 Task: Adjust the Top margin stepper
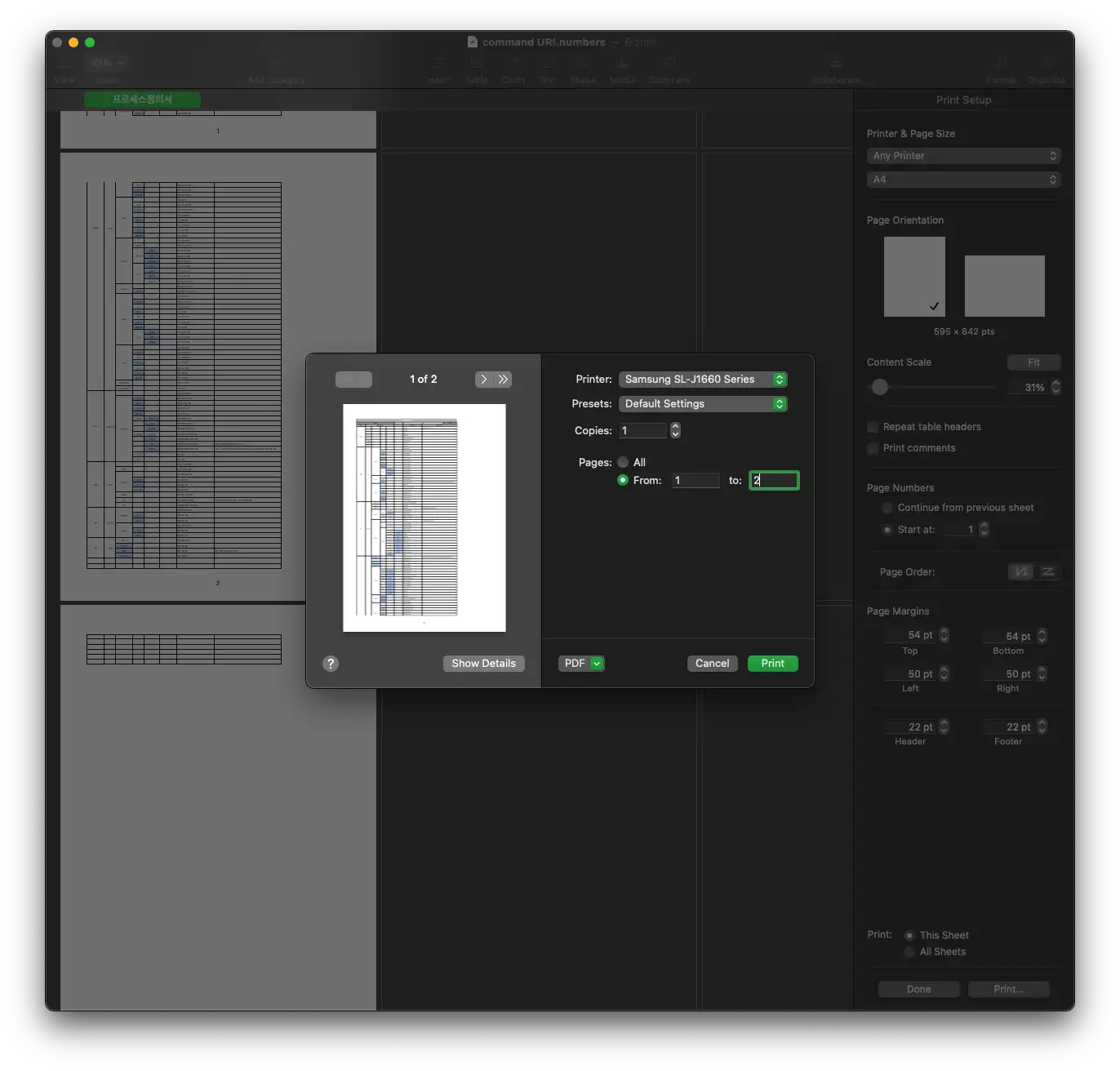(944, 634)
